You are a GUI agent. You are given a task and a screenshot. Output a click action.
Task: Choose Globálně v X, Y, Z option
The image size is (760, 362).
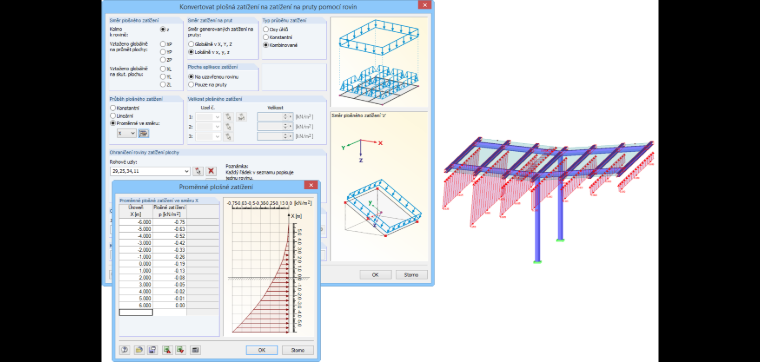pos(190,44)
